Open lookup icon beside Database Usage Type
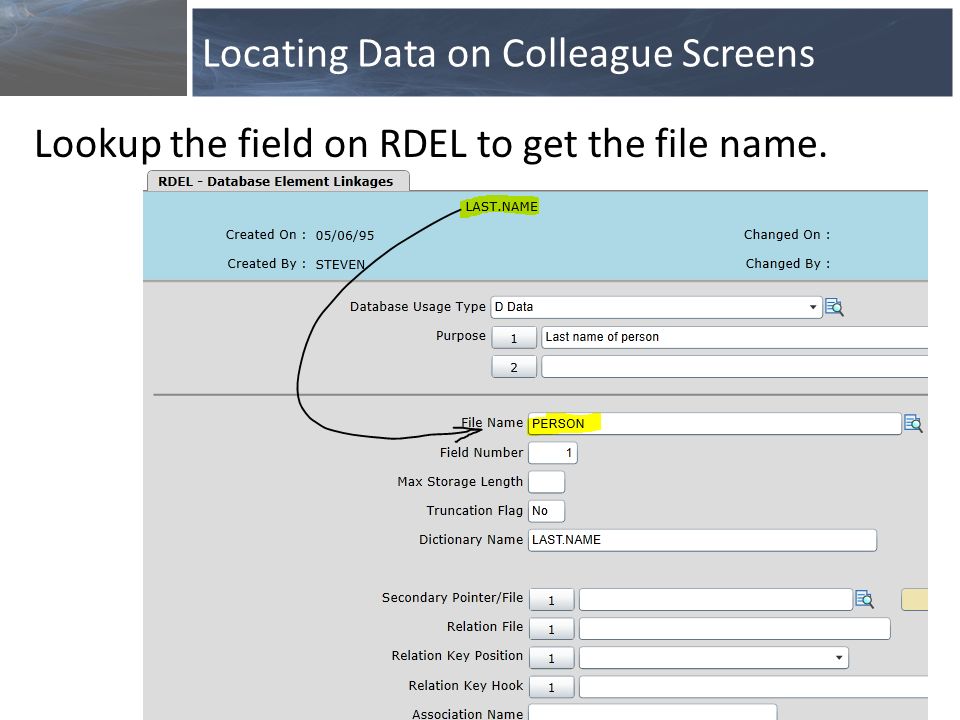This screenshot has height=720, width=960. pyautogui.click(x=834, y=307)
